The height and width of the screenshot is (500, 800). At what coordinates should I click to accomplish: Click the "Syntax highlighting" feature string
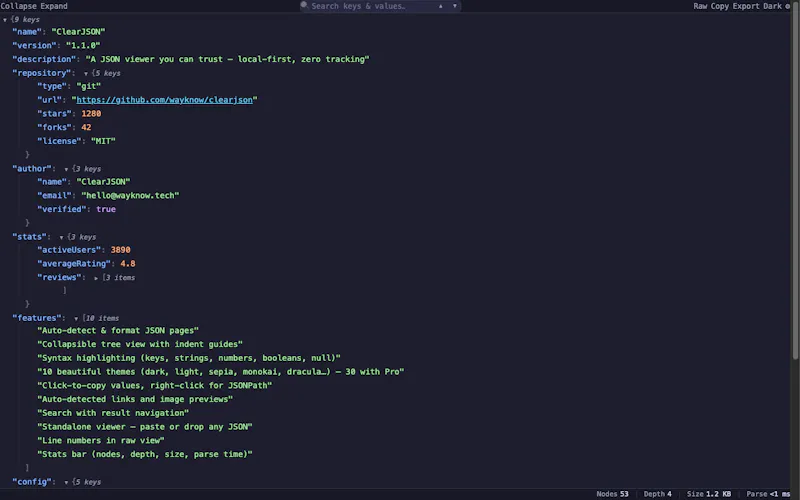(189, 358)
